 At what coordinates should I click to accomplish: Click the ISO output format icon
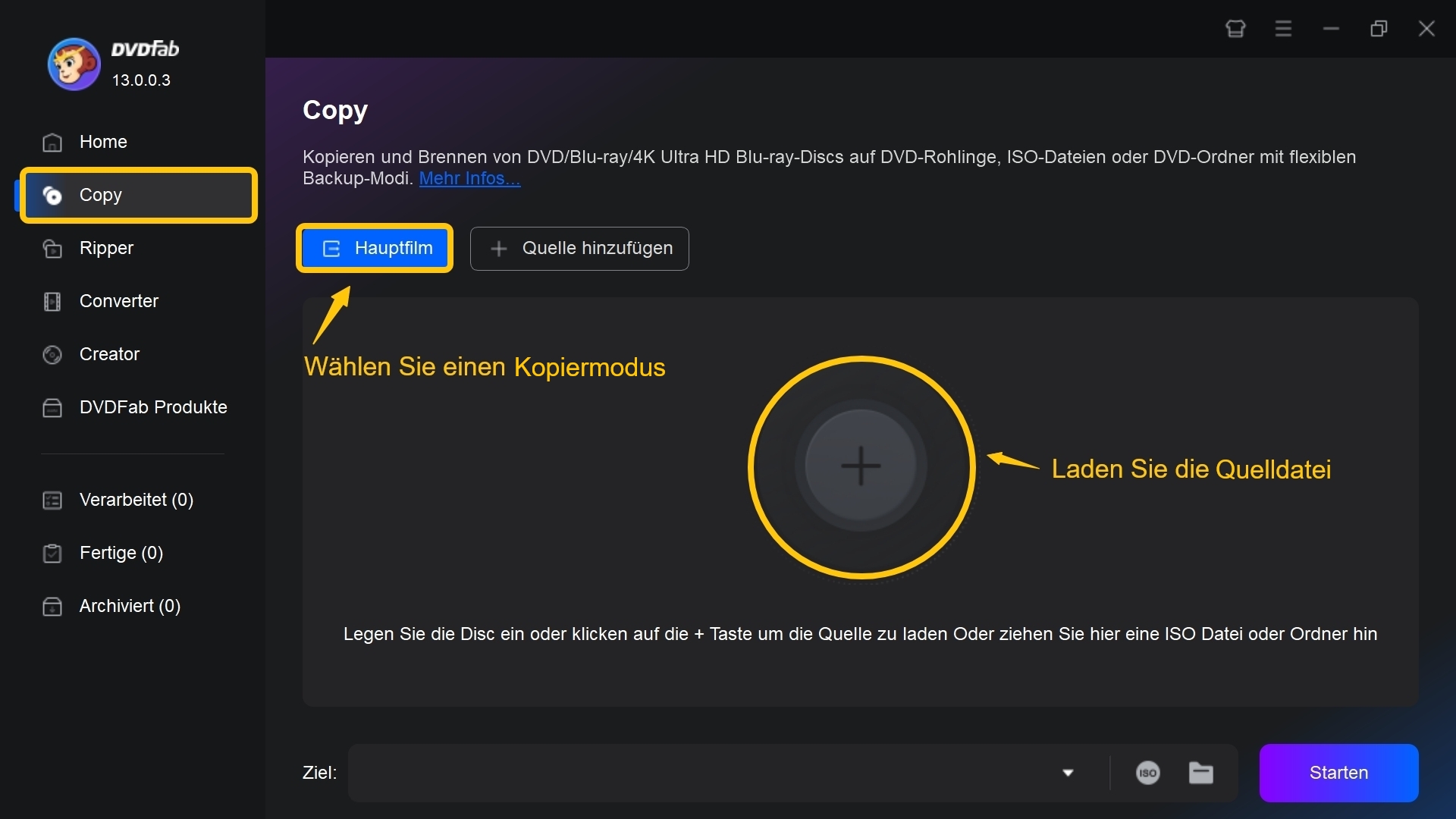point(1148,770)
